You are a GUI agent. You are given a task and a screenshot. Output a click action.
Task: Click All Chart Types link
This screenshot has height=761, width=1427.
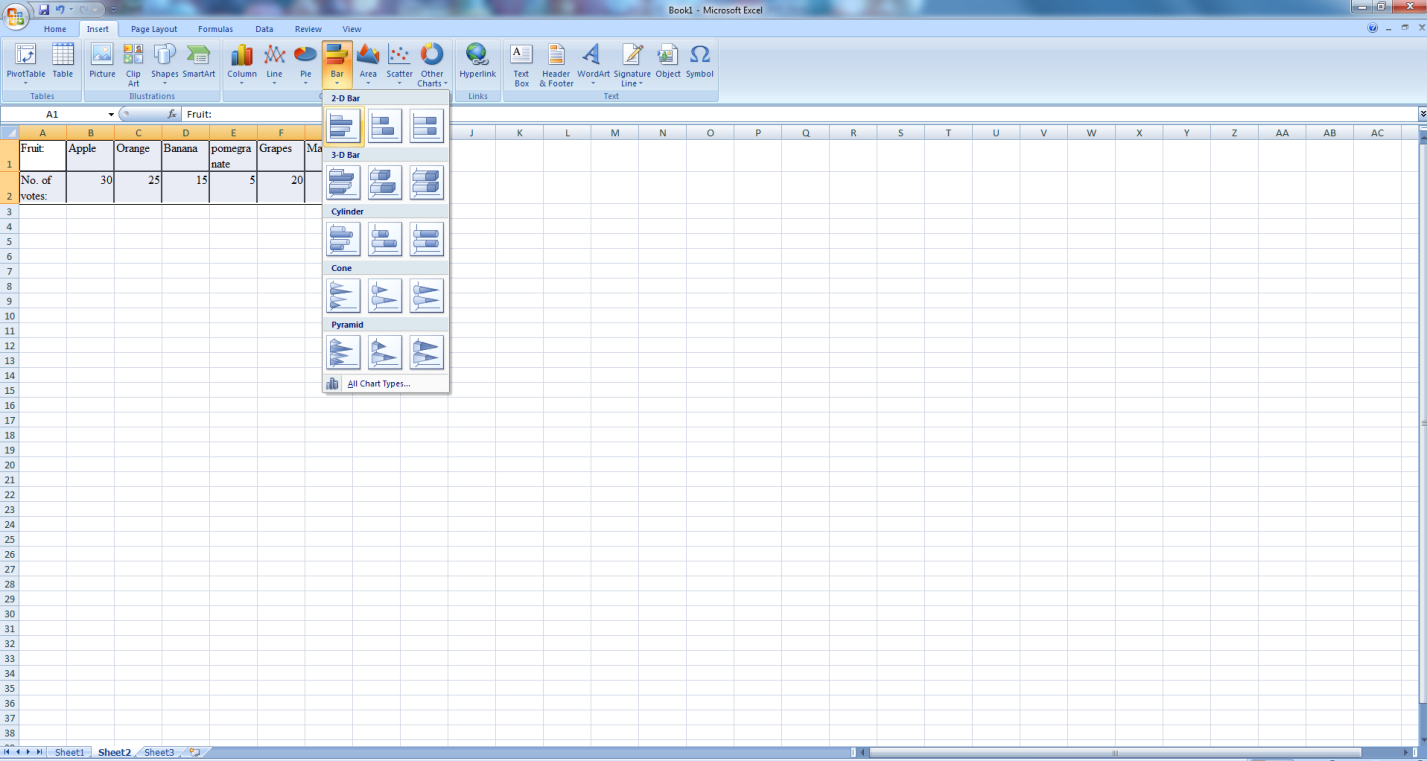[378, 384]
